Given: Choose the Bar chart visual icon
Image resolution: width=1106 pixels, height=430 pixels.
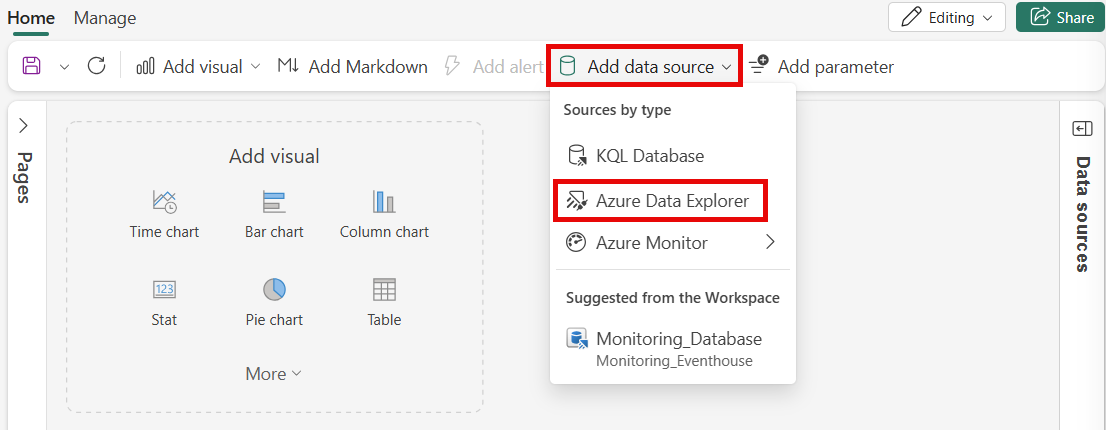Looking at the screenshot, I should (x=274, y=202).
